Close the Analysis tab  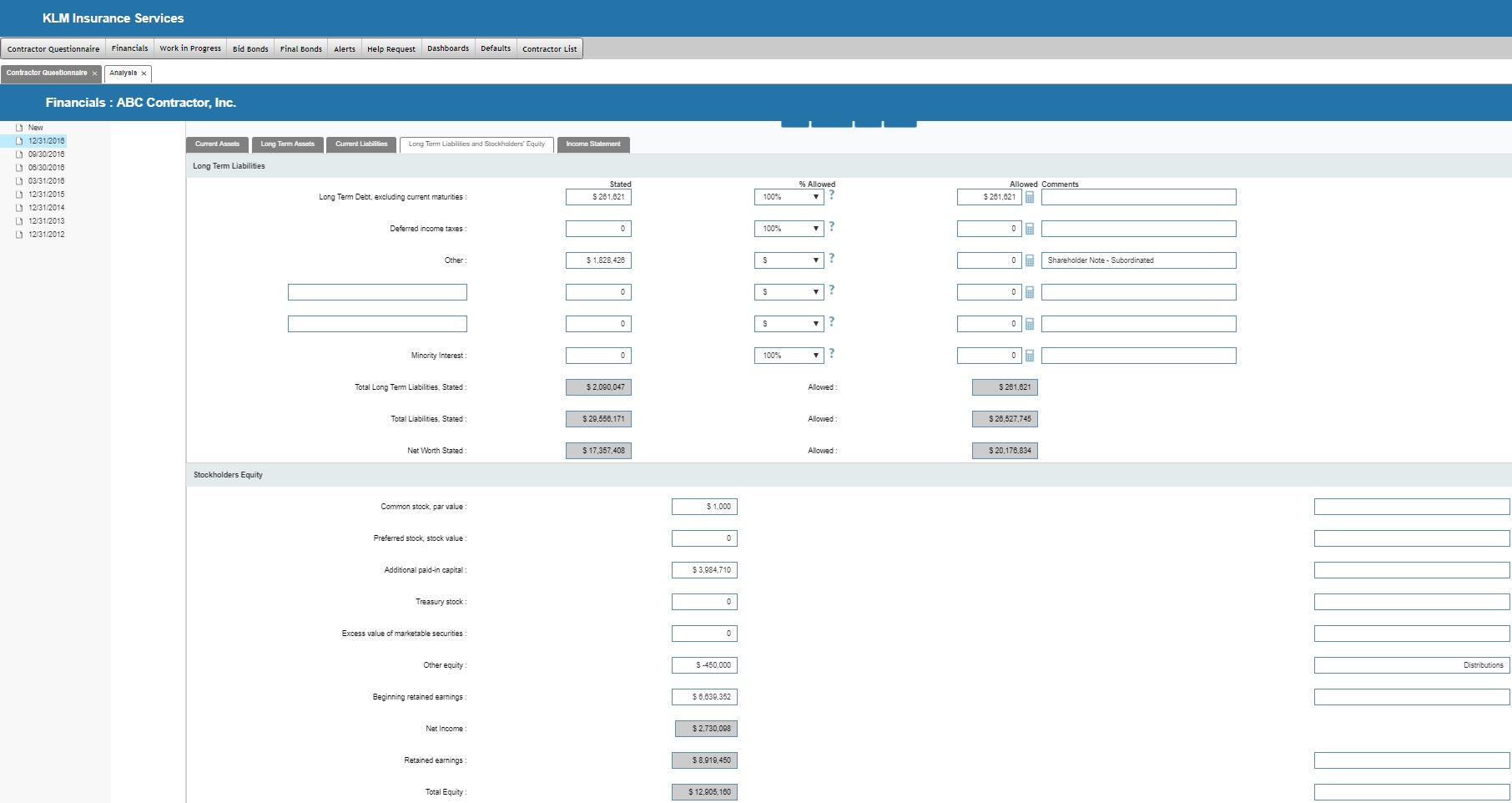click(144, 73)
